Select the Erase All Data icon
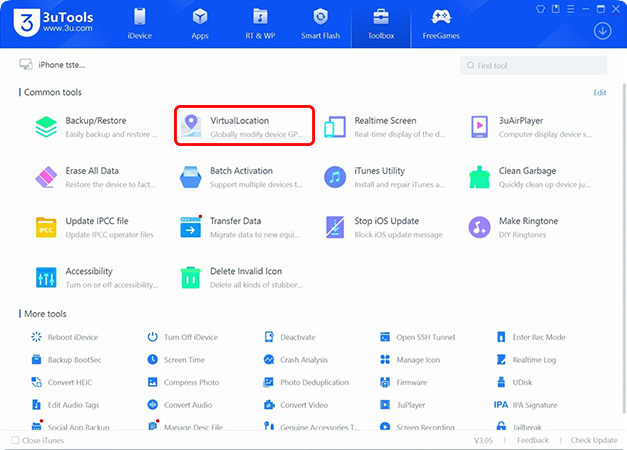Screen dimensions: 627x450 click(x=46, y=177)
